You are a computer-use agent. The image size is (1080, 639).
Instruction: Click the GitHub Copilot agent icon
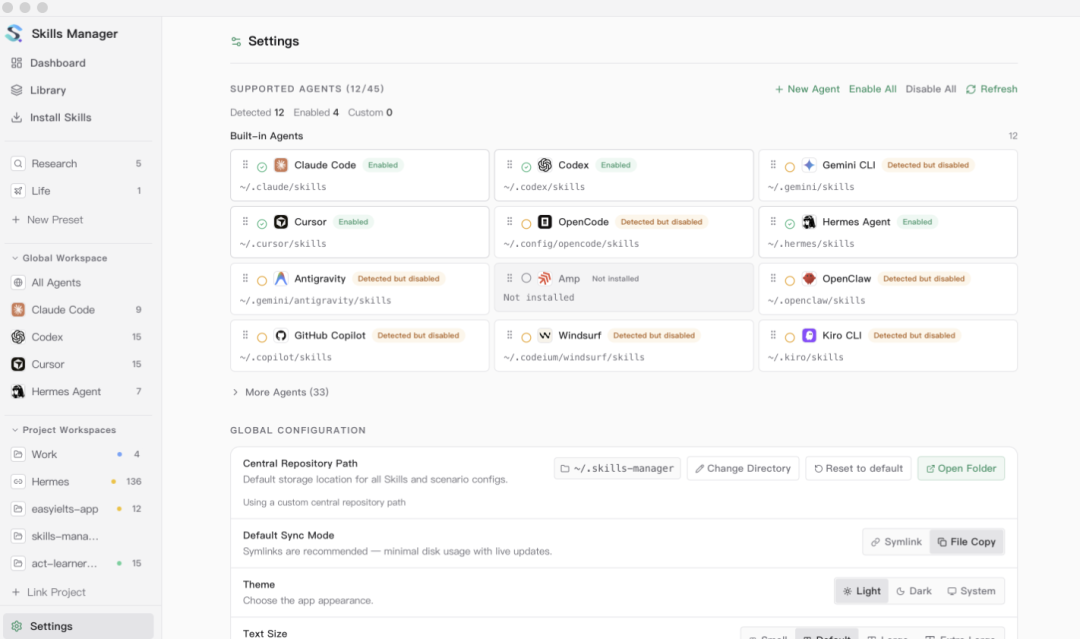[x=281, y=335]
